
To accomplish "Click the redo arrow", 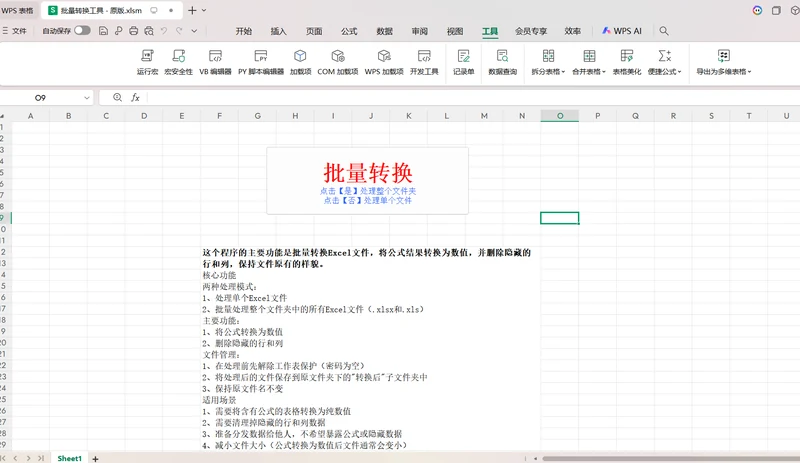I will coord(179,31).
